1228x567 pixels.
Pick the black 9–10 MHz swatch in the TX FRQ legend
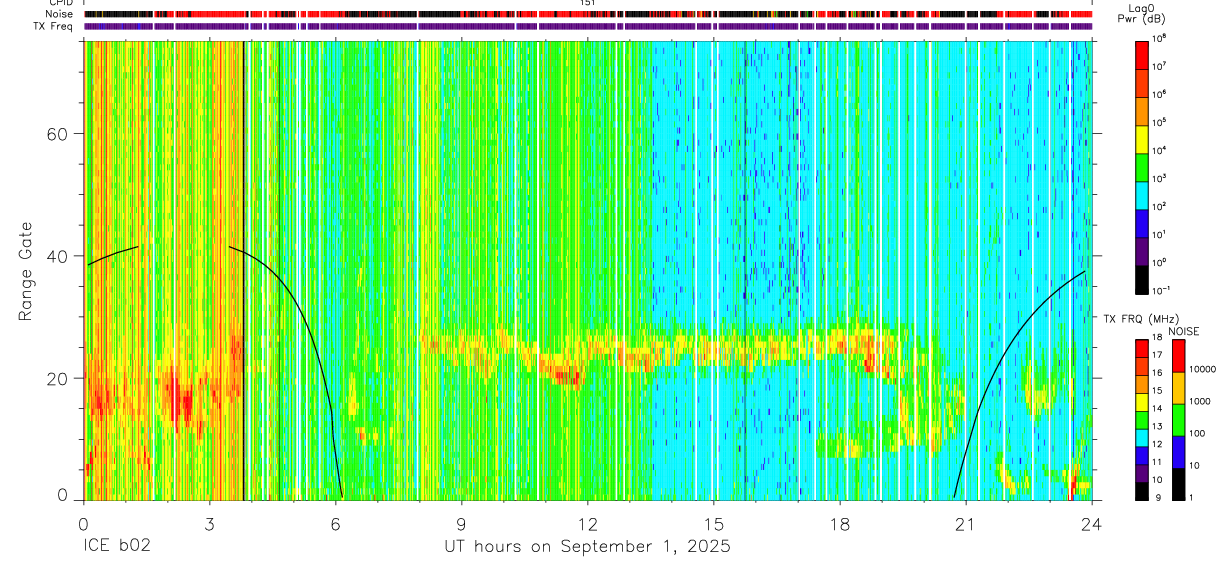pos(1142,491)
